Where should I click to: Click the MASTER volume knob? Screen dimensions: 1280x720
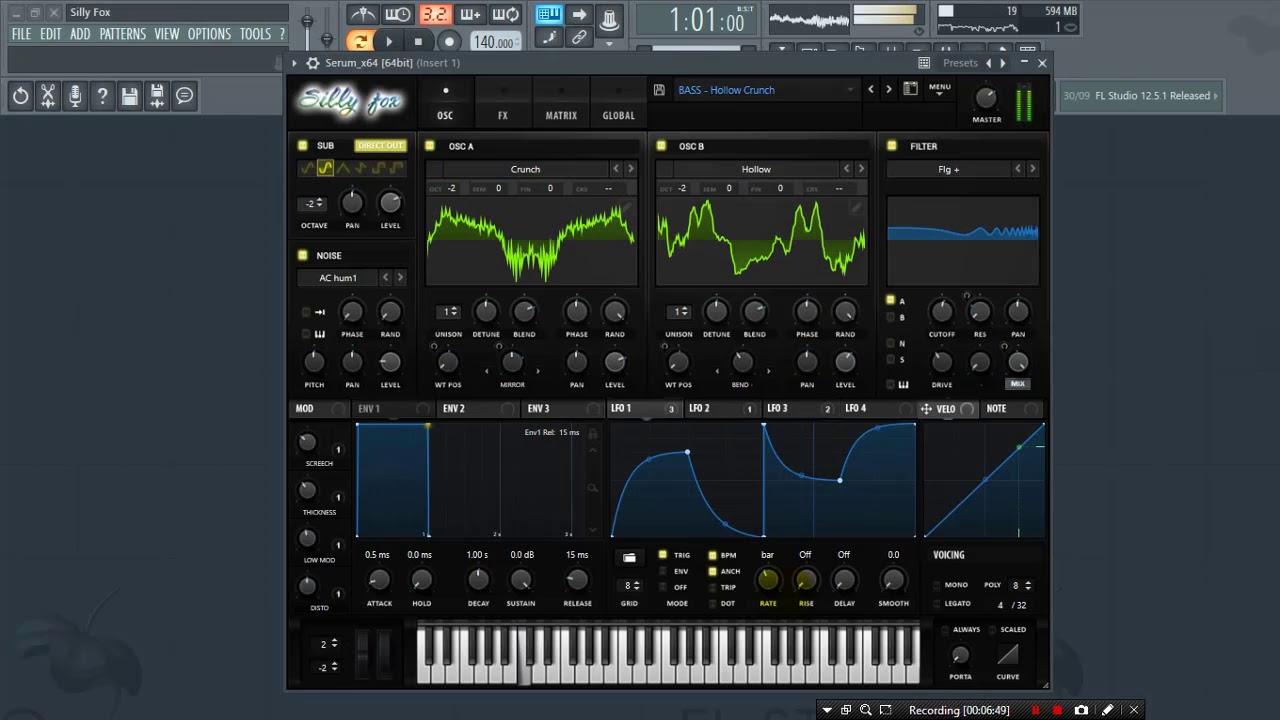click(987, 97)
